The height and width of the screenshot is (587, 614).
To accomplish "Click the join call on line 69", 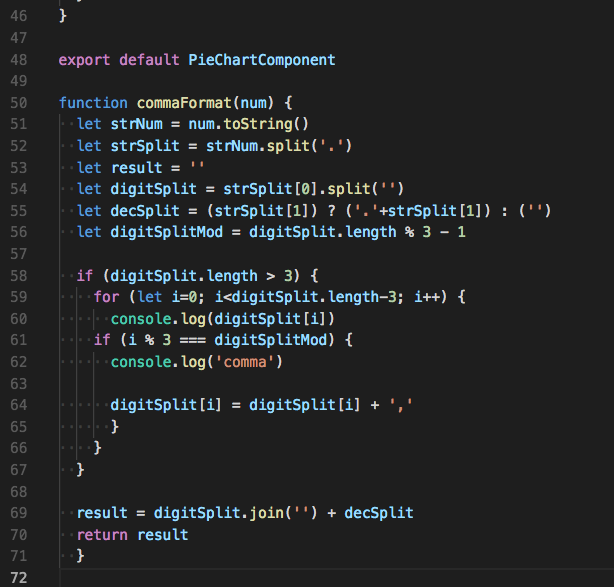I will (x=266, y=513).
